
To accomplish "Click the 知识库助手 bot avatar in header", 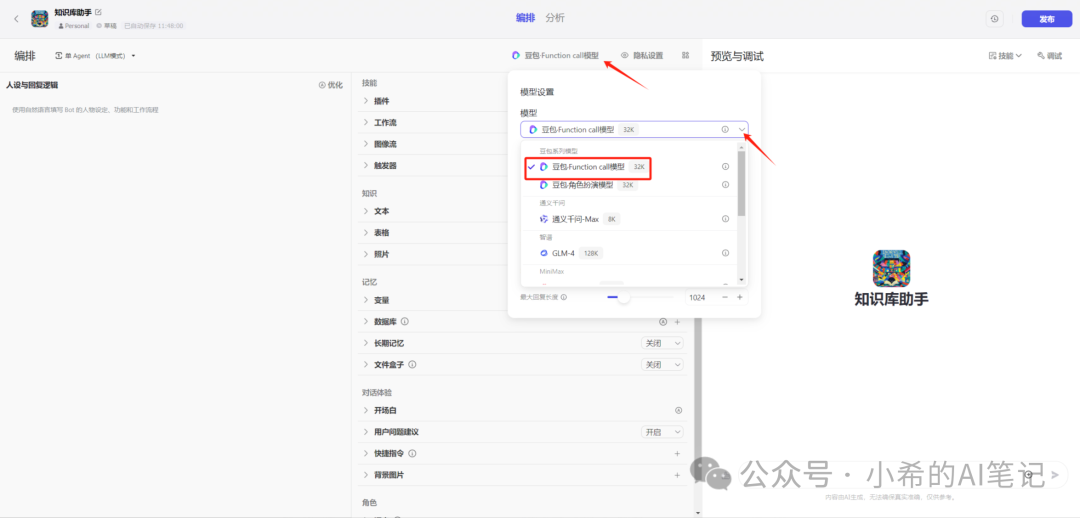I will [x=39, y=19].
